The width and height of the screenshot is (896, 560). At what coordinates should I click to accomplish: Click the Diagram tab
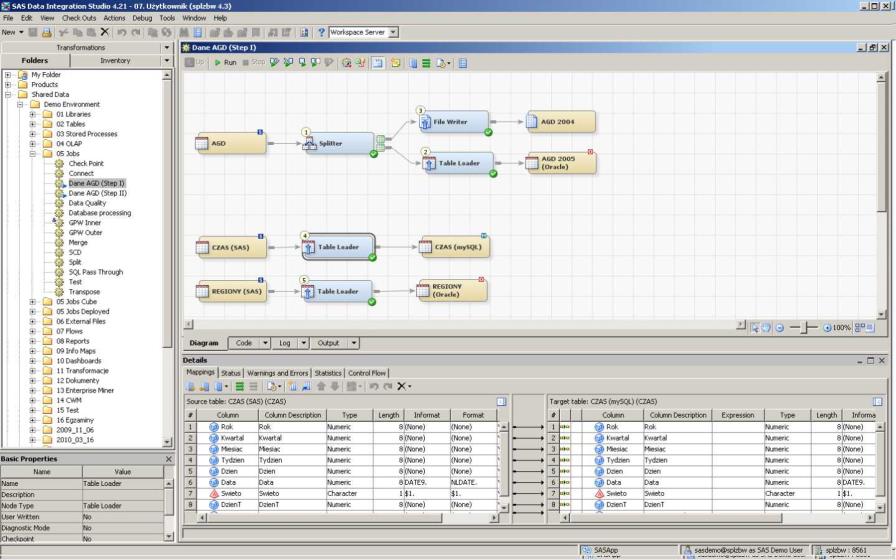[204, 343]
